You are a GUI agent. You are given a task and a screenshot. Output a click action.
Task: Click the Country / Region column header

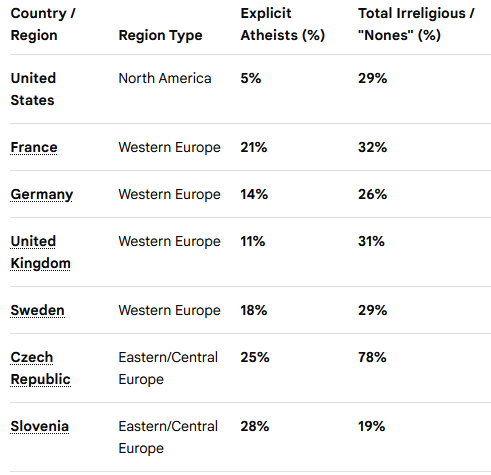[43, 24]
